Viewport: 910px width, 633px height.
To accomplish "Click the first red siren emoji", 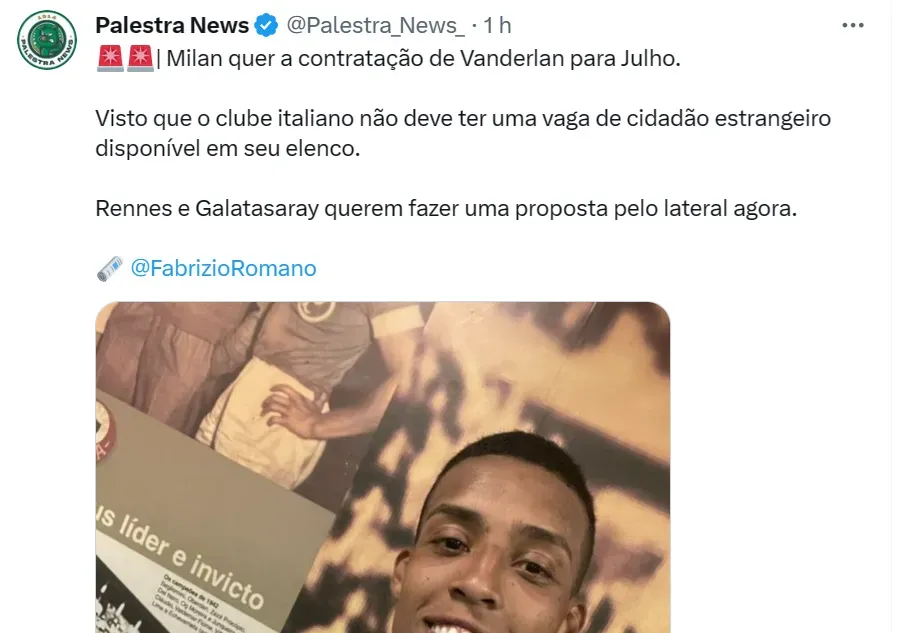I will click(x=110, y=59).
